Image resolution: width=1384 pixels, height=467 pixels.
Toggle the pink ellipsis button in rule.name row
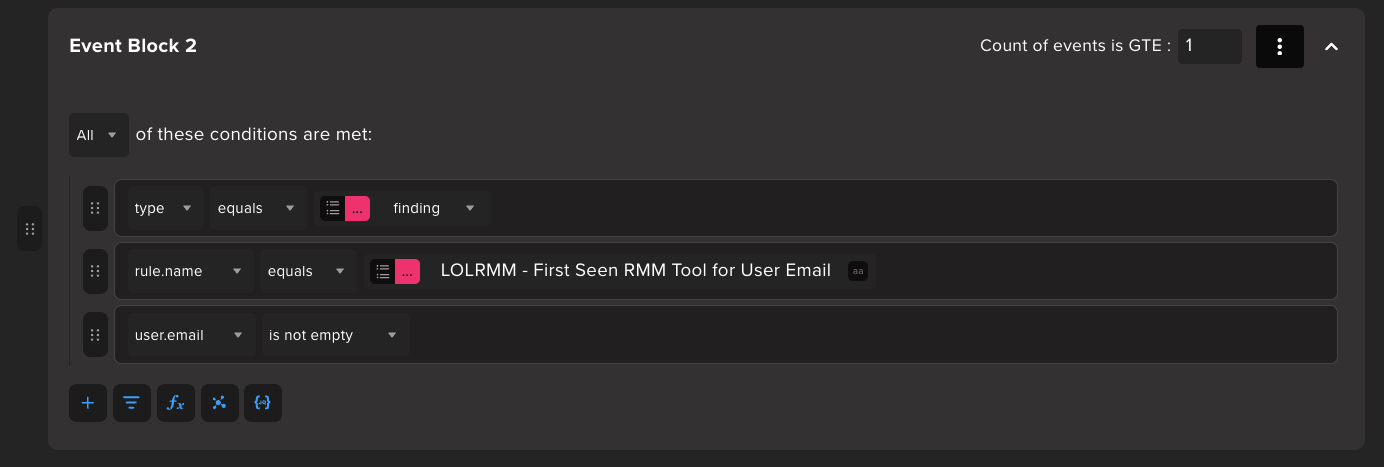(407, 271)
